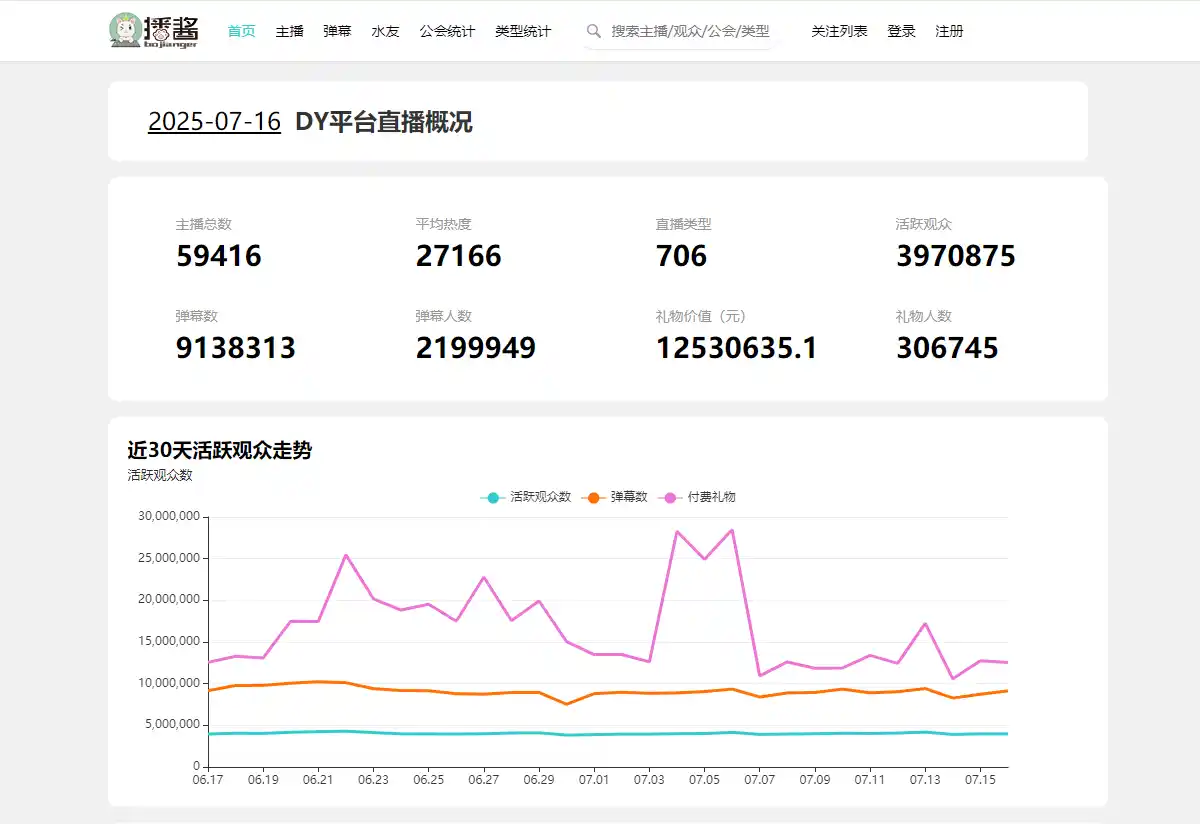Screen dimensions: 1200x824
Task: Click the 主播总数 value 59416
Action: click(219, 256)
